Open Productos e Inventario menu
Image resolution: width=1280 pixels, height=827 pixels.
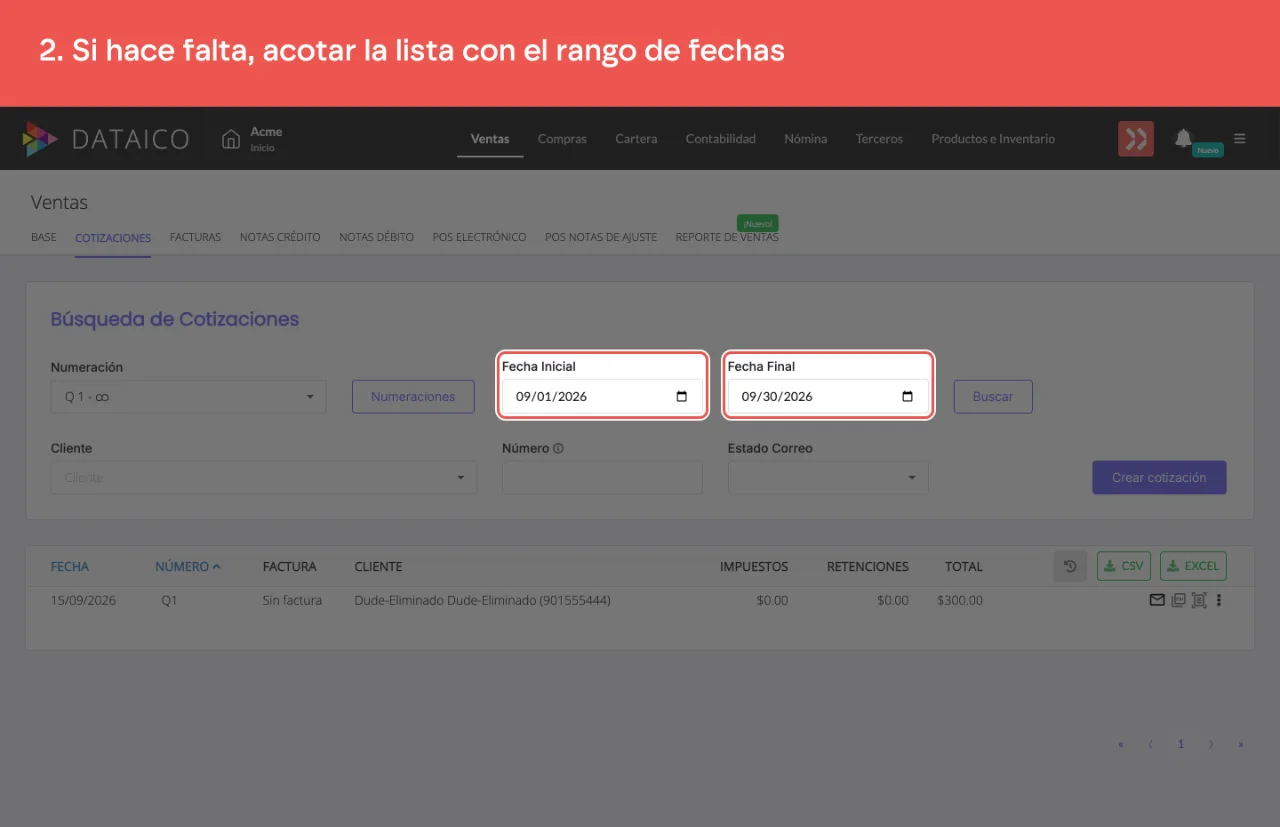[x=993, y=139]
